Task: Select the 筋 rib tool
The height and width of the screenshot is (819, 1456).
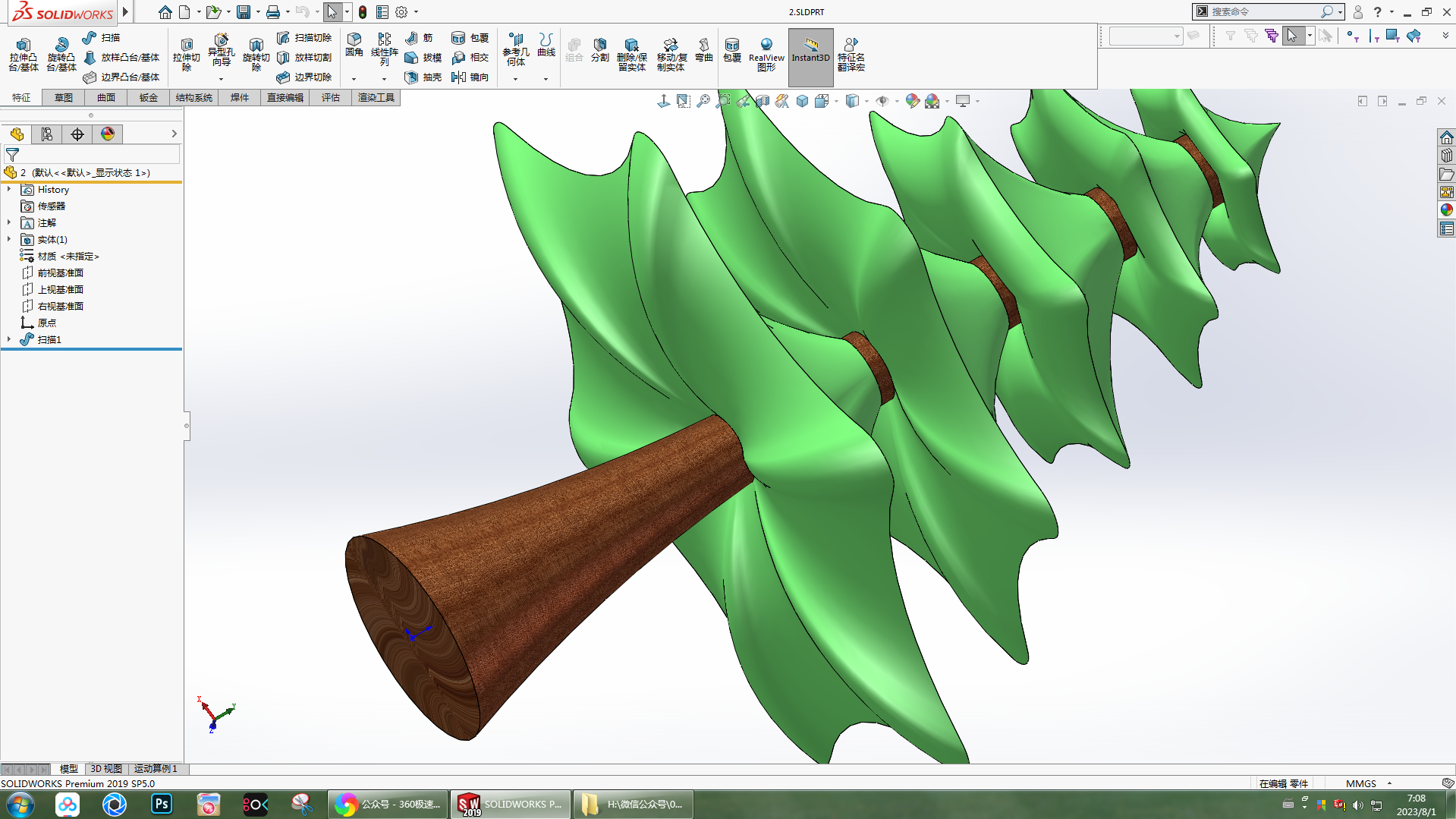Action: 419,37
